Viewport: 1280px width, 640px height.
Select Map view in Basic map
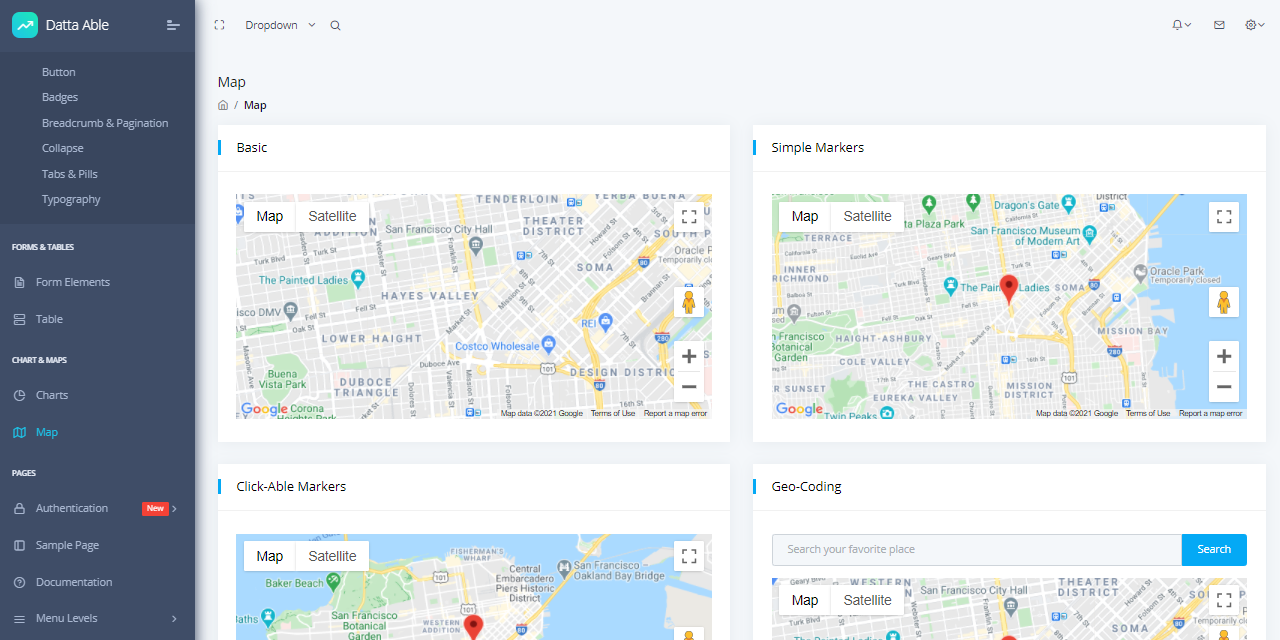[270, 216]
